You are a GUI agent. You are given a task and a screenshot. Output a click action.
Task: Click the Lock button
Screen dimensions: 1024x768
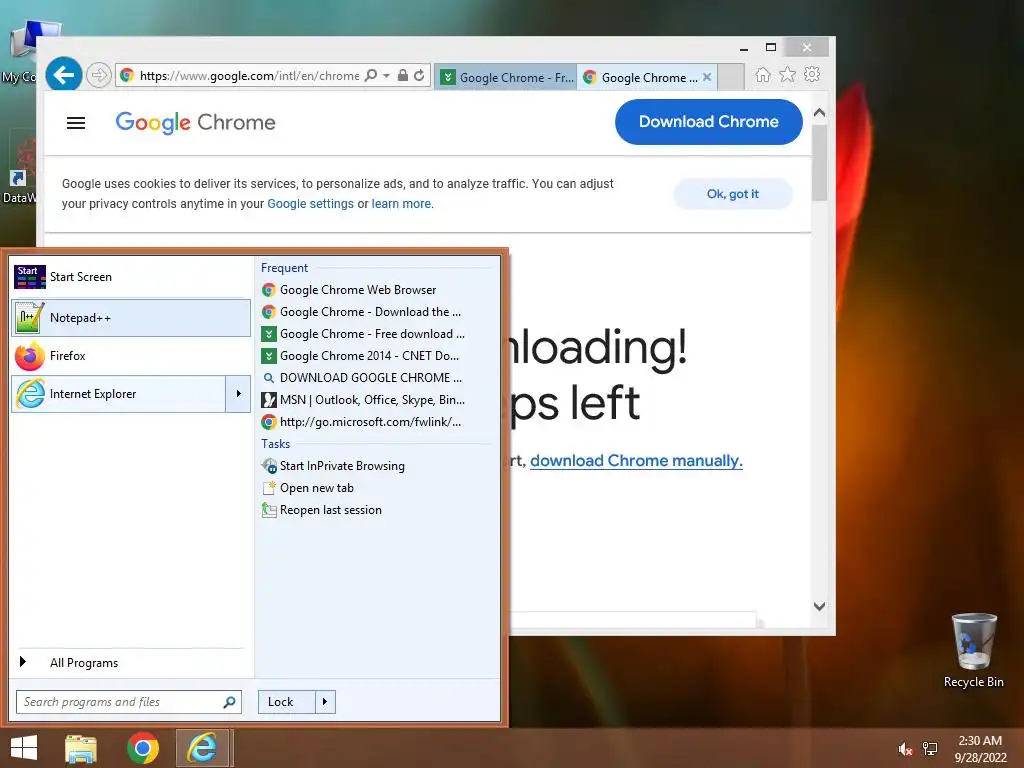coord(286,702)
